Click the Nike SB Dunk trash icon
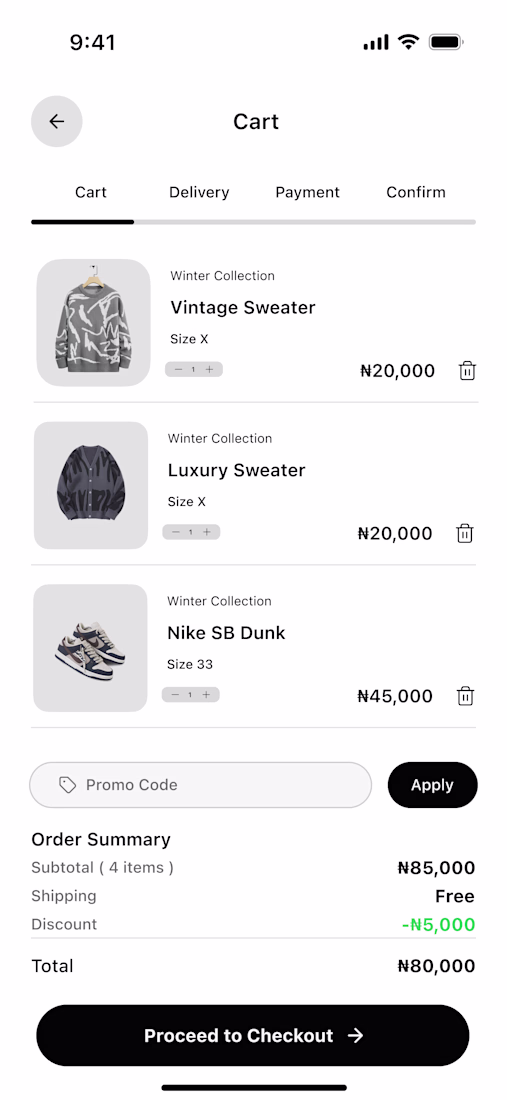This screenshot has width=507, height=1100. tap(465, 696)
